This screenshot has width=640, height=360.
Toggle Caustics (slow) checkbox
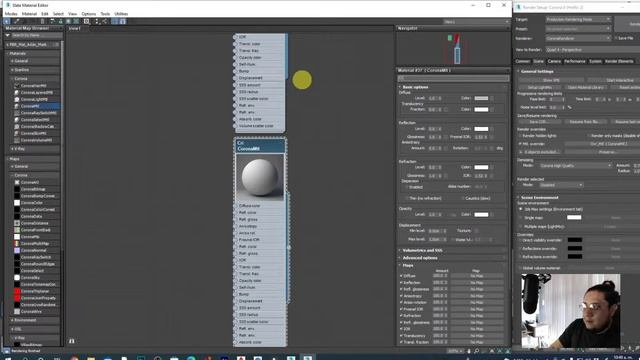463,198
